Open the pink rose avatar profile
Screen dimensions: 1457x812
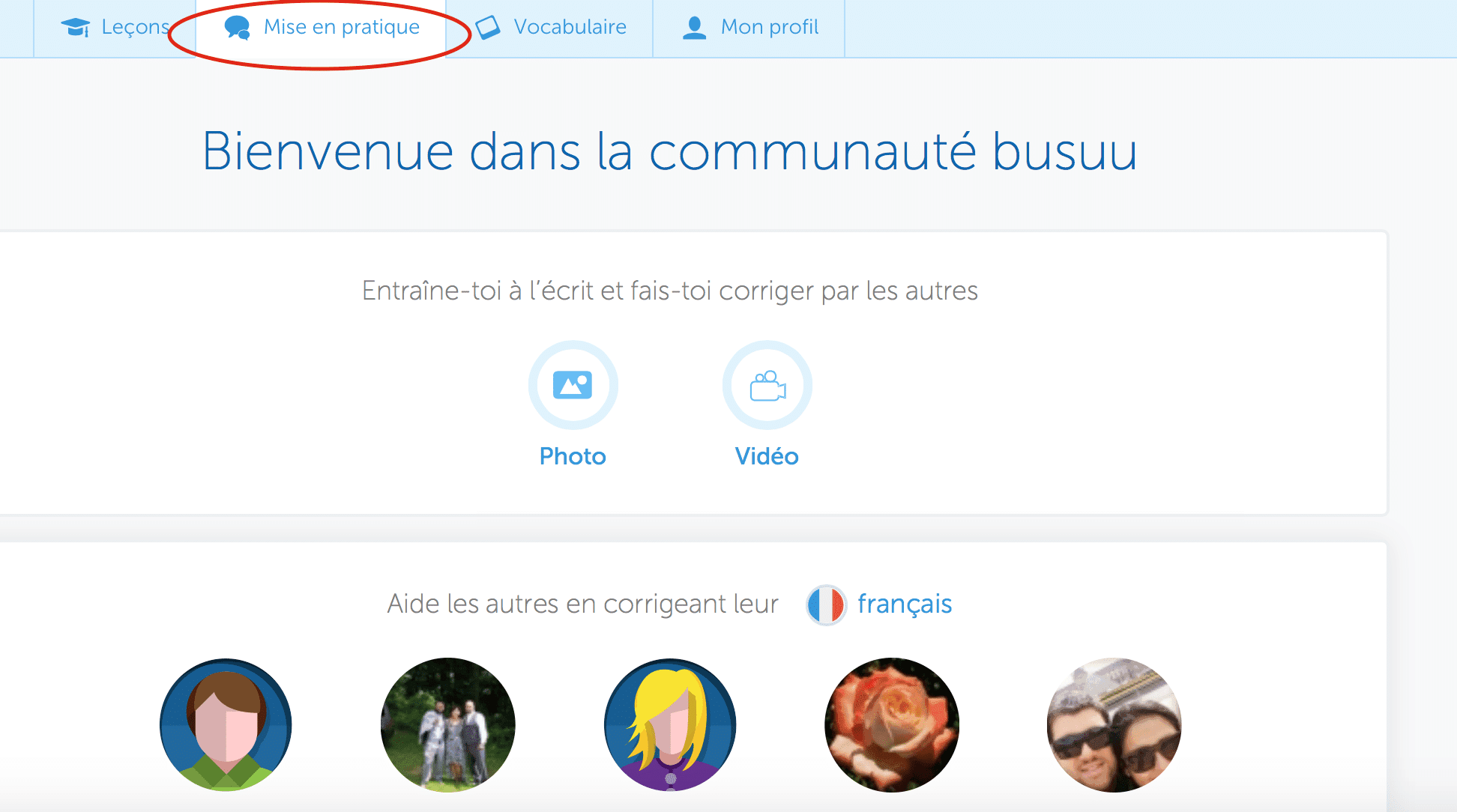point(892,724)
